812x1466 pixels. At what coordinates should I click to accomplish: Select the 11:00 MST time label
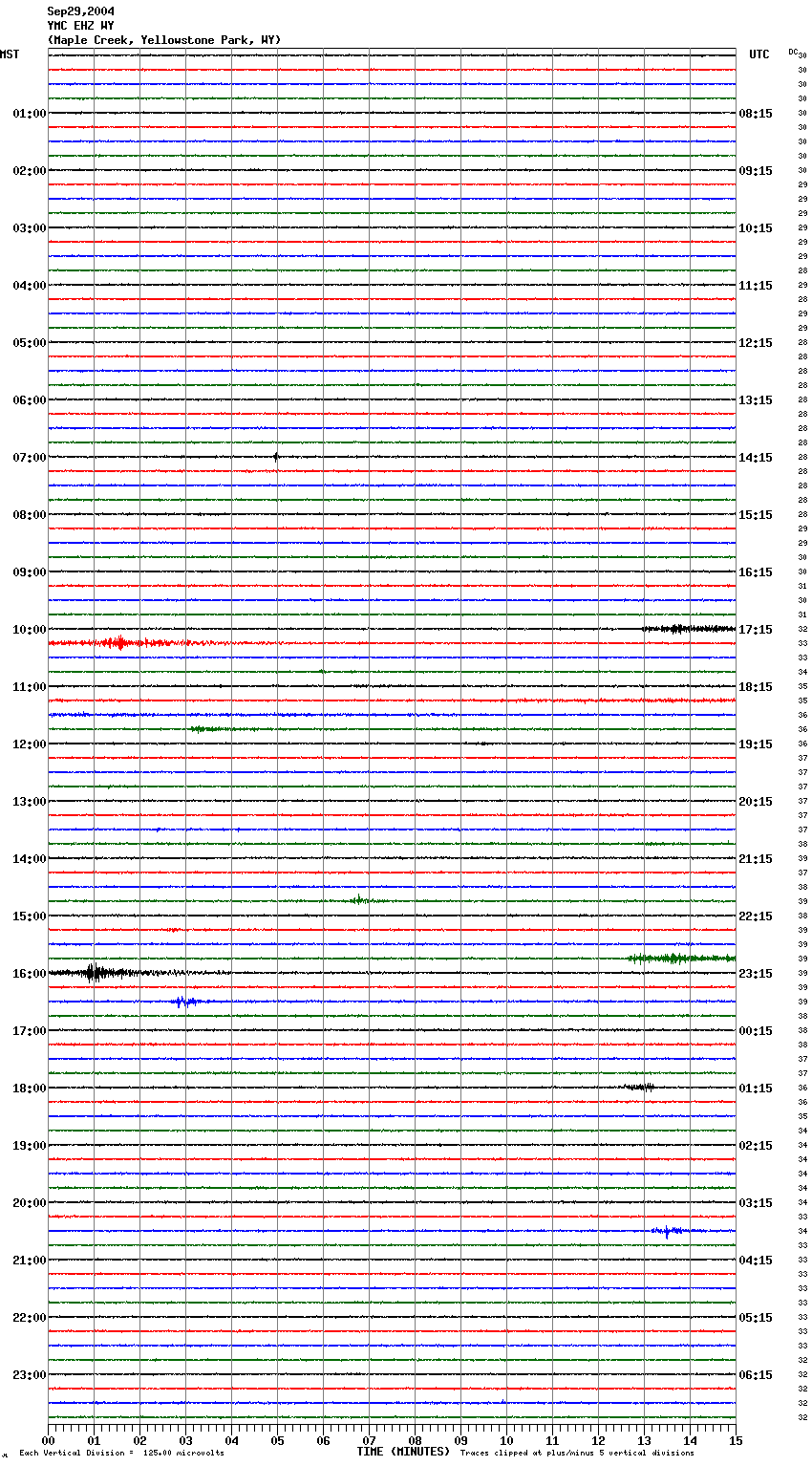30,687
